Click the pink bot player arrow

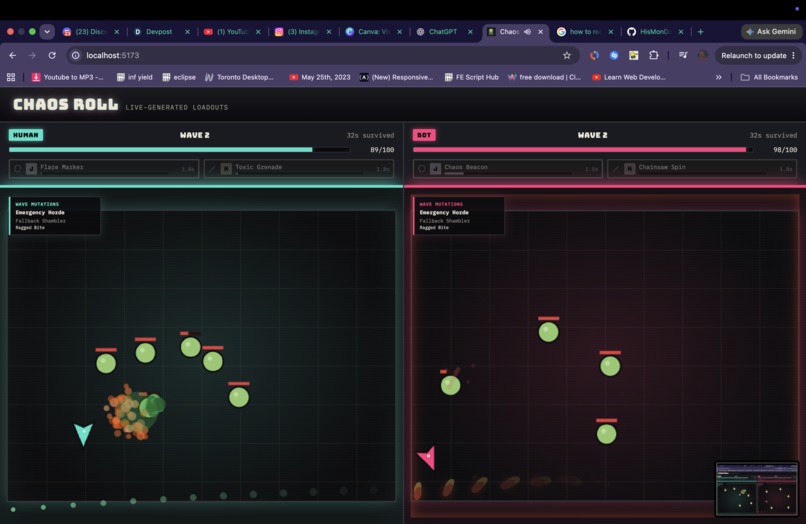[427, 458]
